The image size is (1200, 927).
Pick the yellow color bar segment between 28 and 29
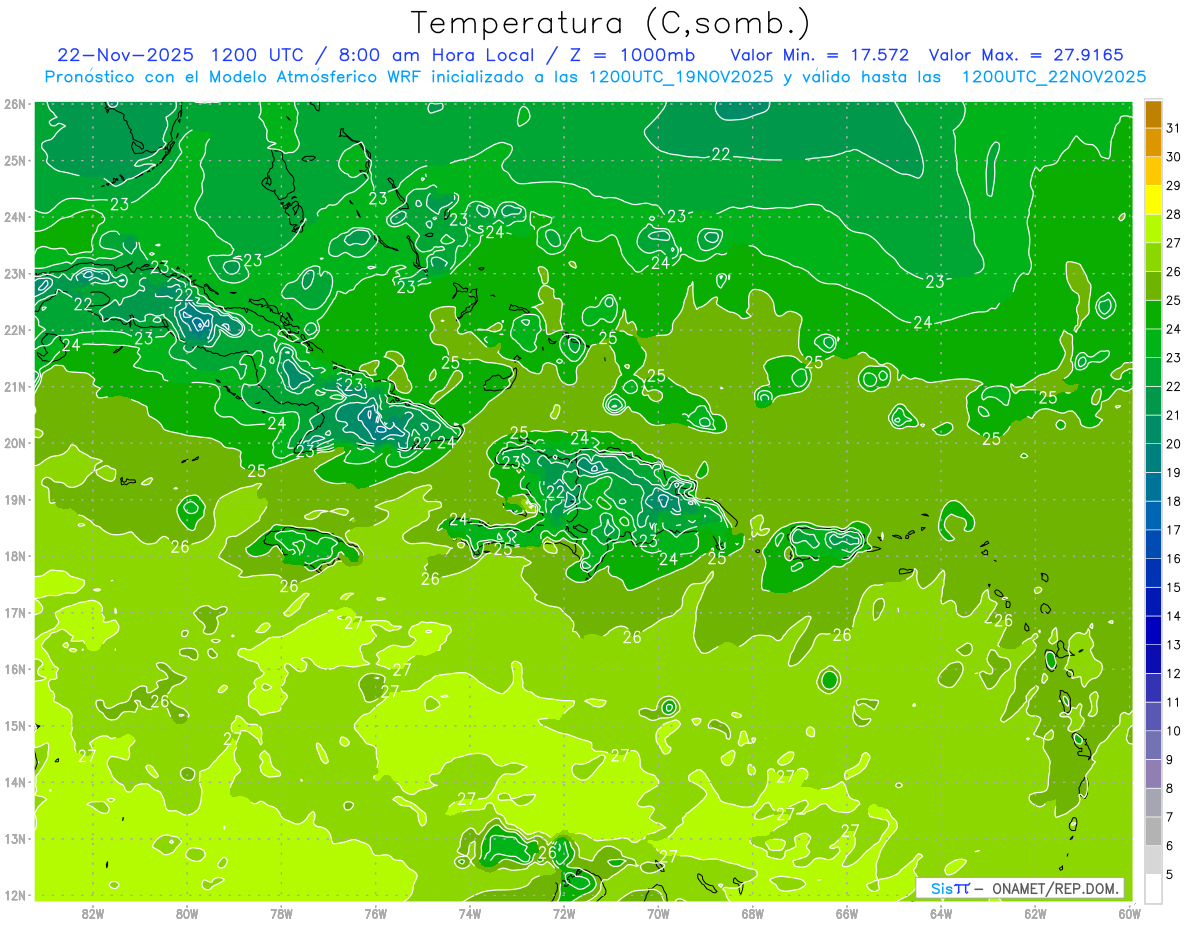[1153, 200]
